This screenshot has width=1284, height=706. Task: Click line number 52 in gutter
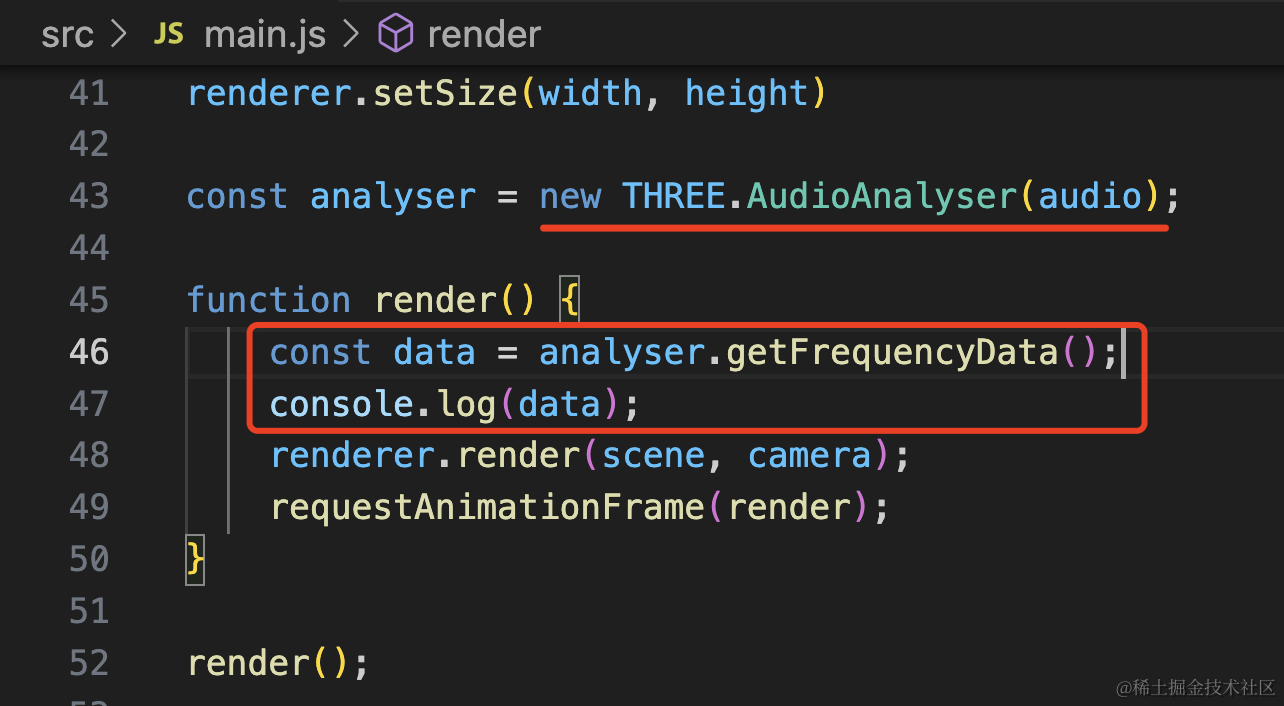[x=89, y=663]
